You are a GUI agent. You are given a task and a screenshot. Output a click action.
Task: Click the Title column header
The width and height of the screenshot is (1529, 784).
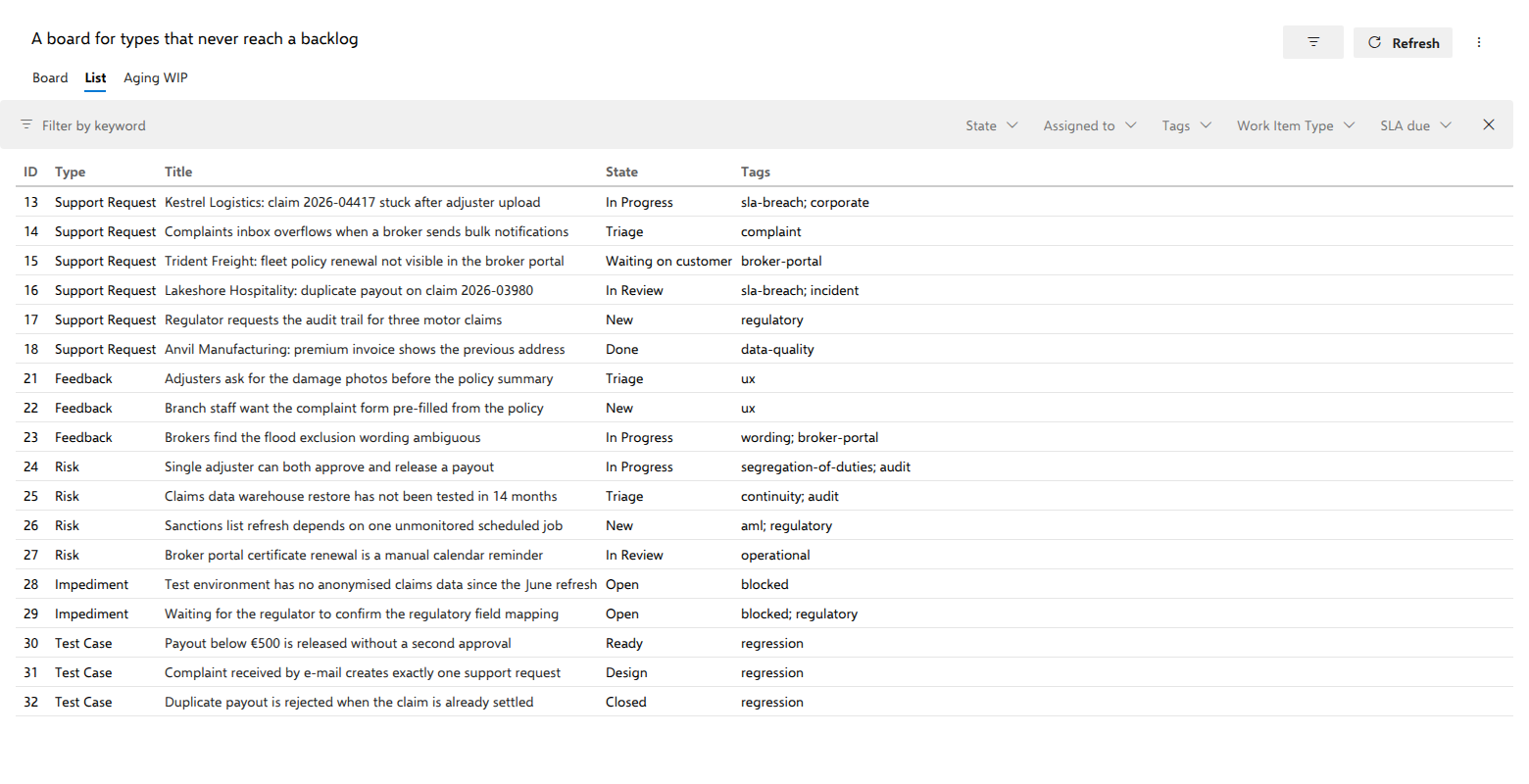(178, 171)
